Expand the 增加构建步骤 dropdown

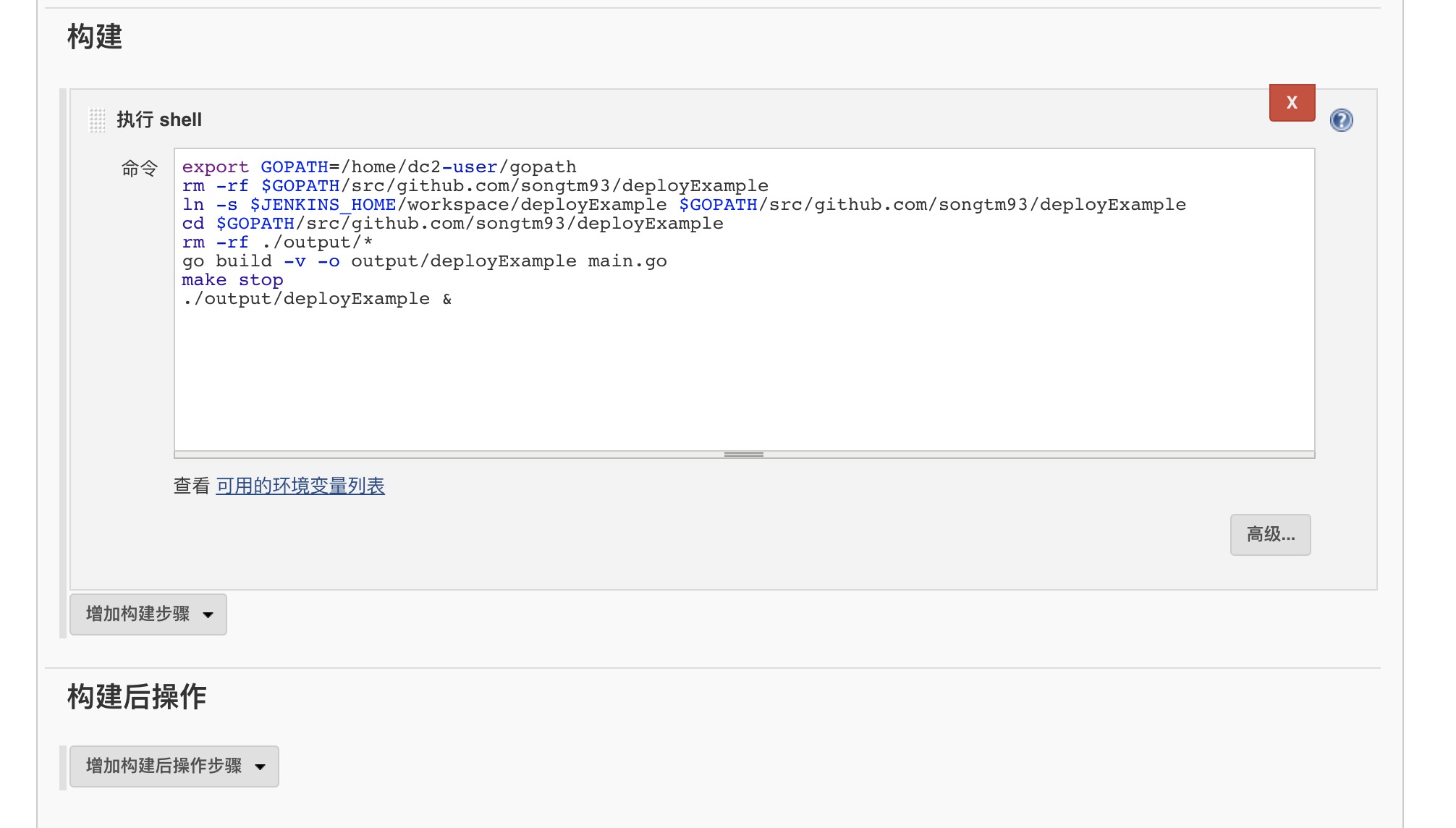tap(148, 614)
